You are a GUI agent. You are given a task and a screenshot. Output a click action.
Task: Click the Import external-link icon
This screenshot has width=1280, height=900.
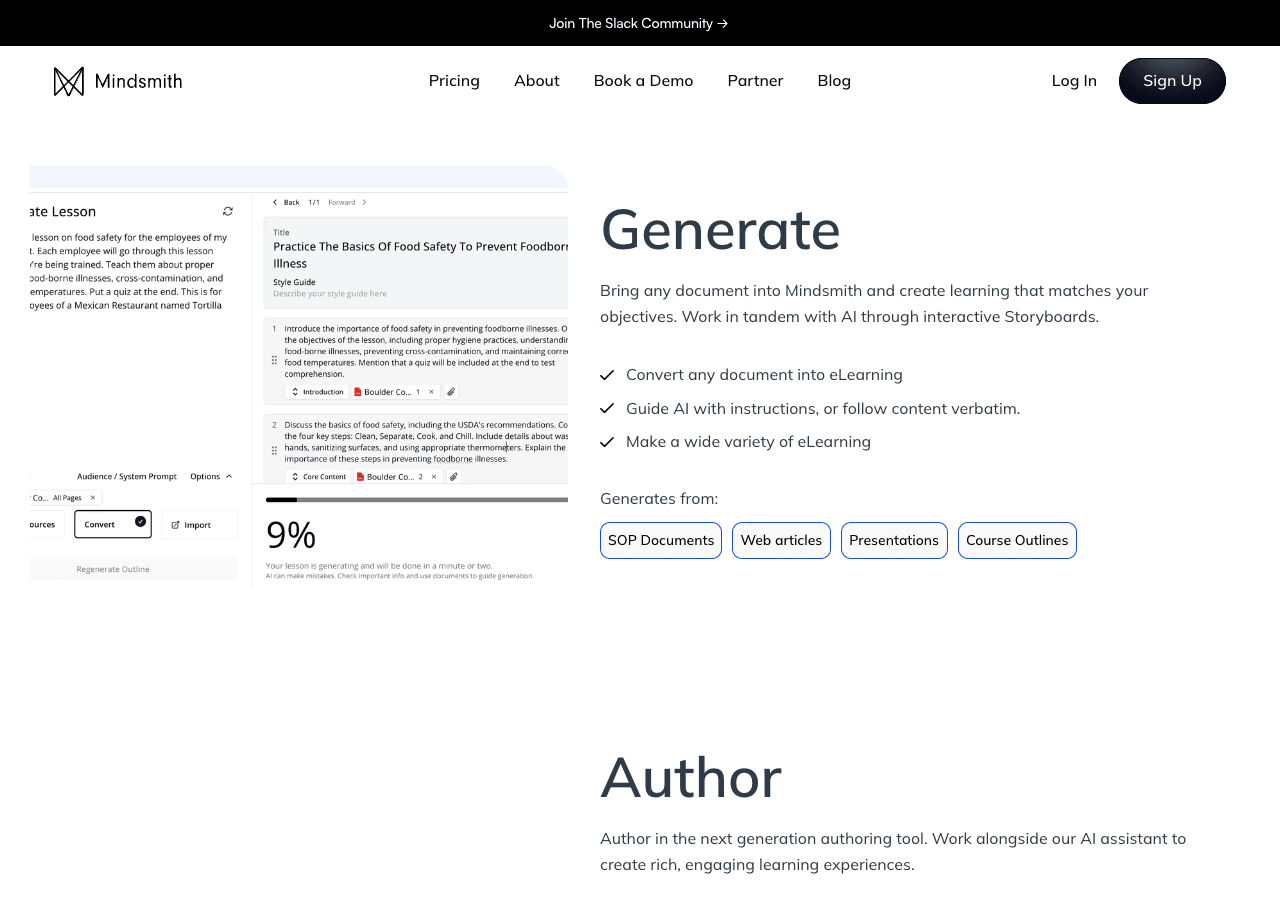pyautogui.click(x=175, y=524)
